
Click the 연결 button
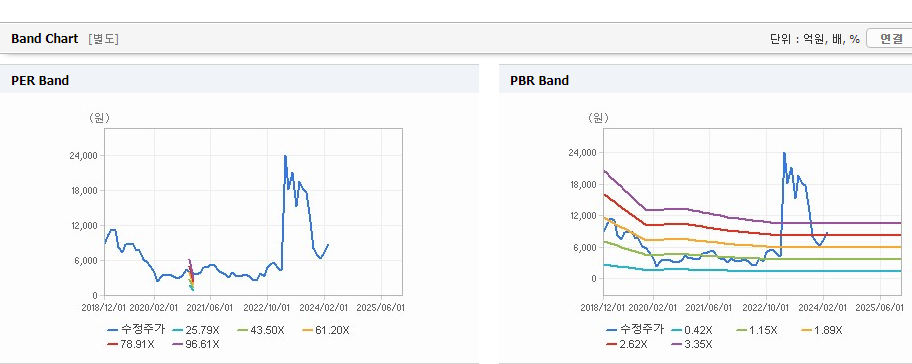tap(889, 39)
